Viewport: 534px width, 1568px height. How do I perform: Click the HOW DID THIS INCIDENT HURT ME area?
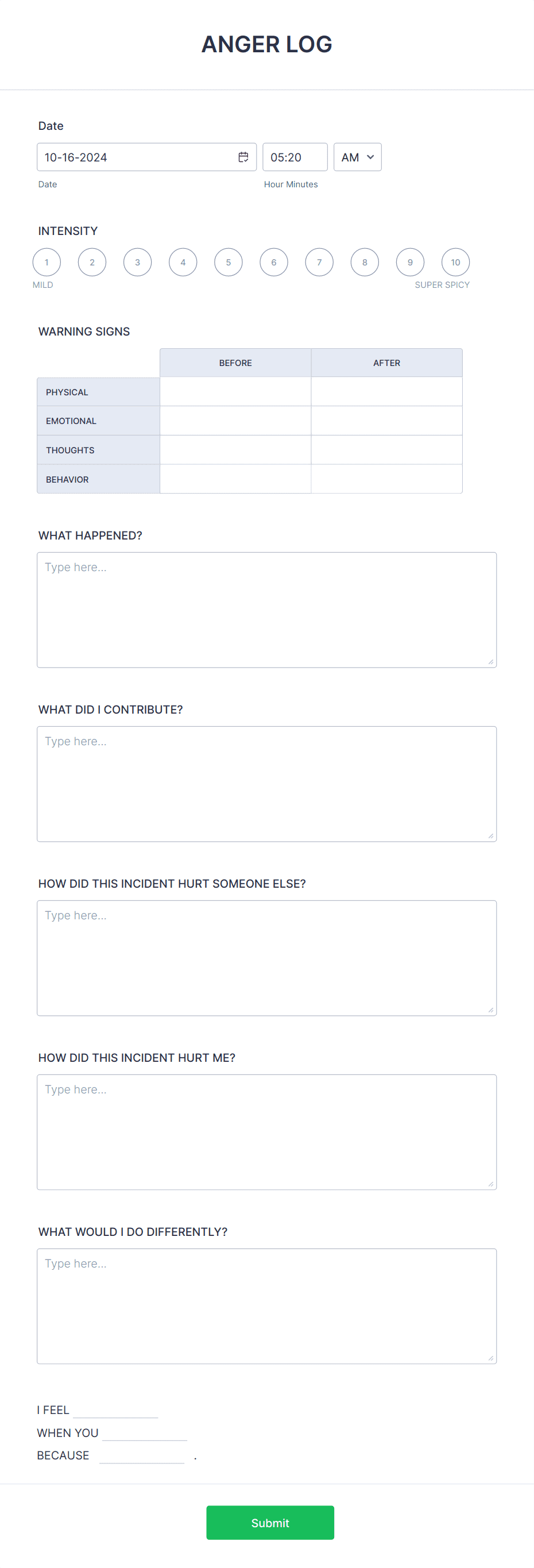tap(266, 1129)
